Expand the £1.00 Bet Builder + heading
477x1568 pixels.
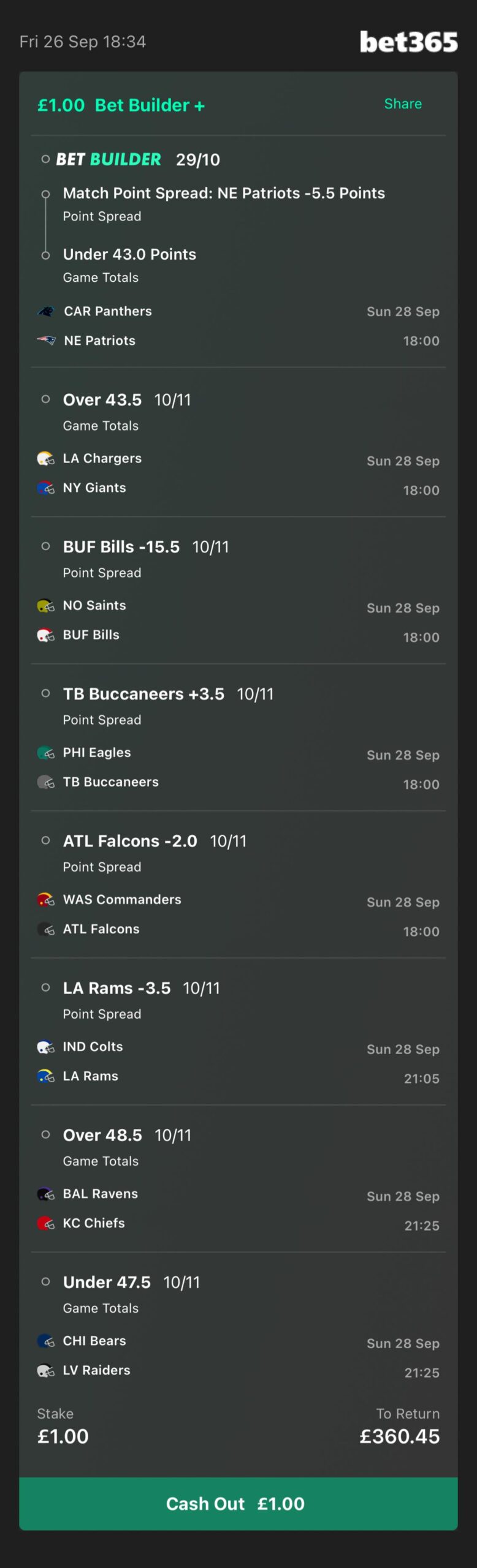(121, 105)
